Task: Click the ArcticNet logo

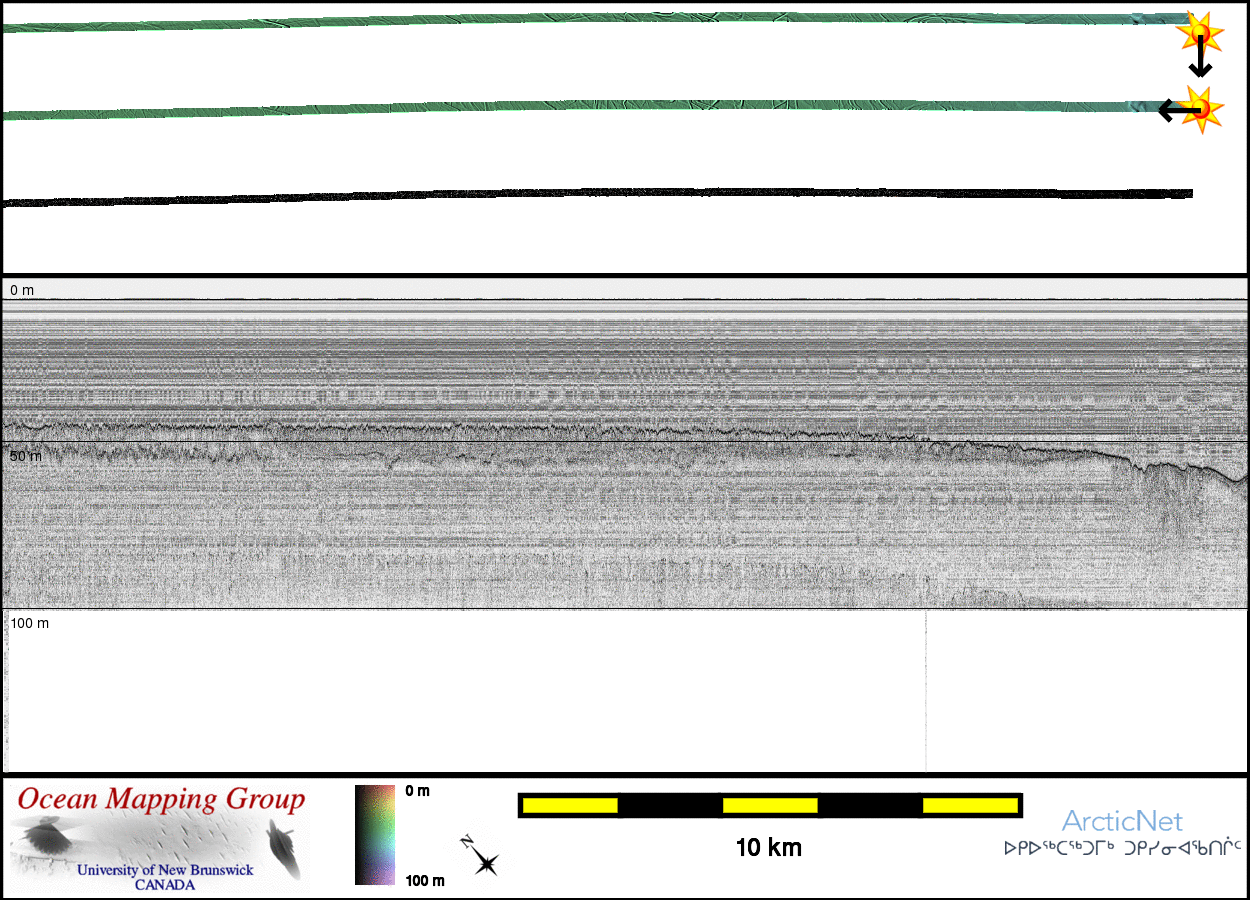Action: [1122, 822]
